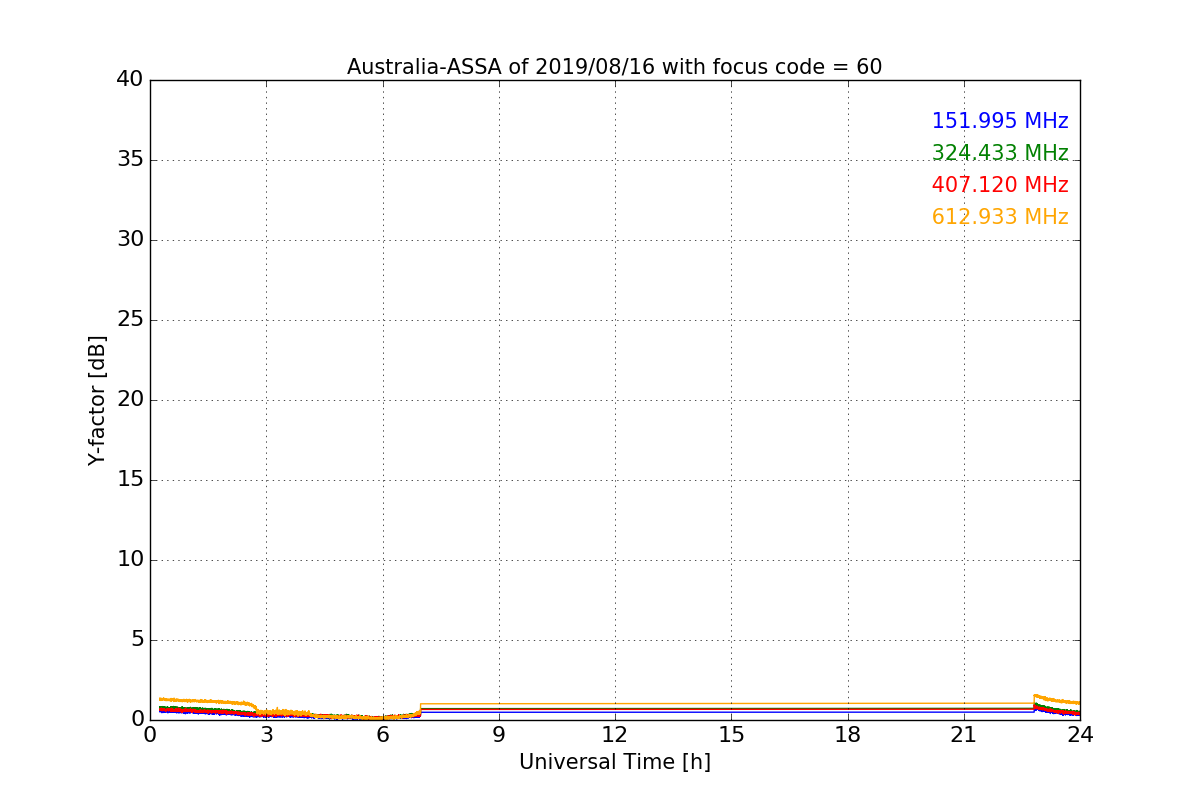Image resolution: width=1200 pixels, height=800 pixels.
Task: Click the Y-factor [dB] axis label
Action: (97, 400)
